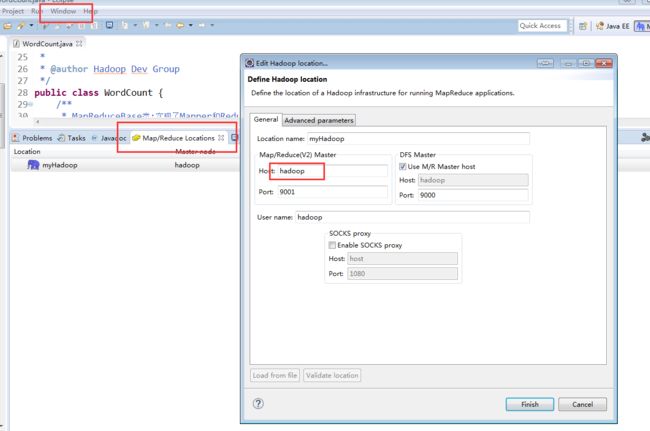Switch to the Tasks view tab
This screenshot has height=431, width=650.
pyautogui.click(x=72, y=138)
